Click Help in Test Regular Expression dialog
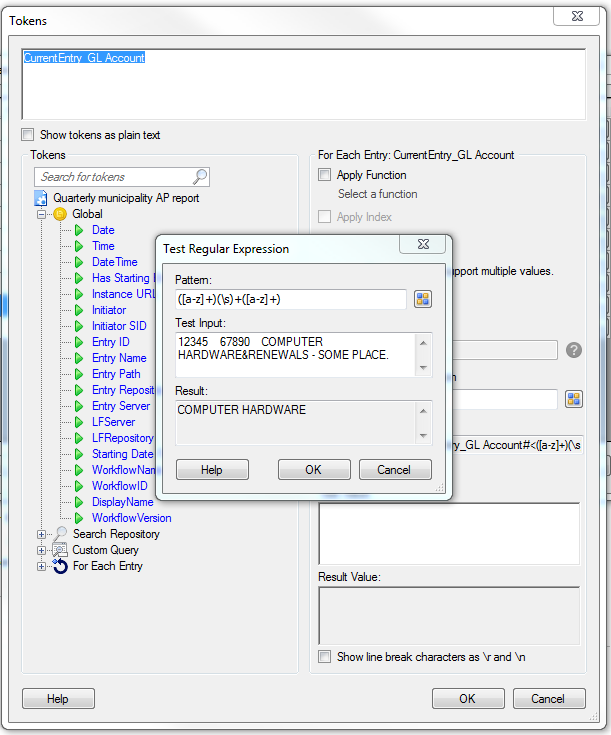 tap(212, 470)
